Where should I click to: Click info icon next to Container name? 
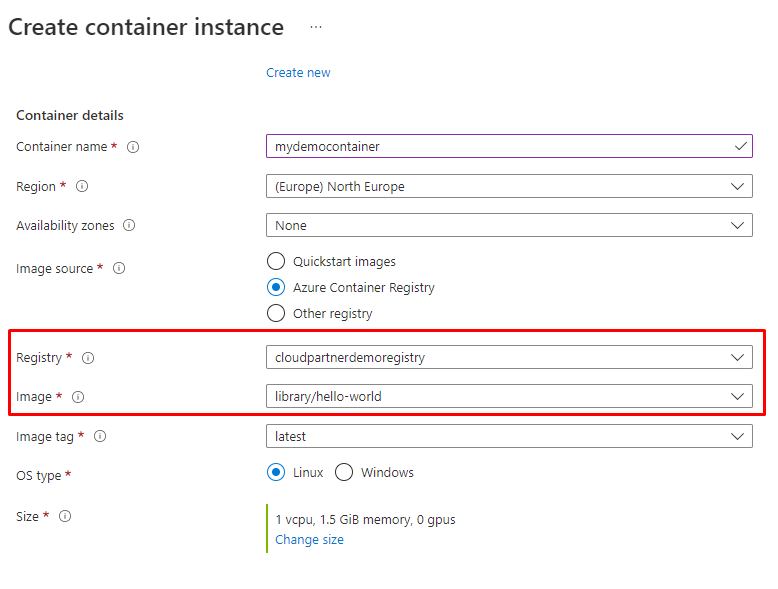click(x=133, y=147)
